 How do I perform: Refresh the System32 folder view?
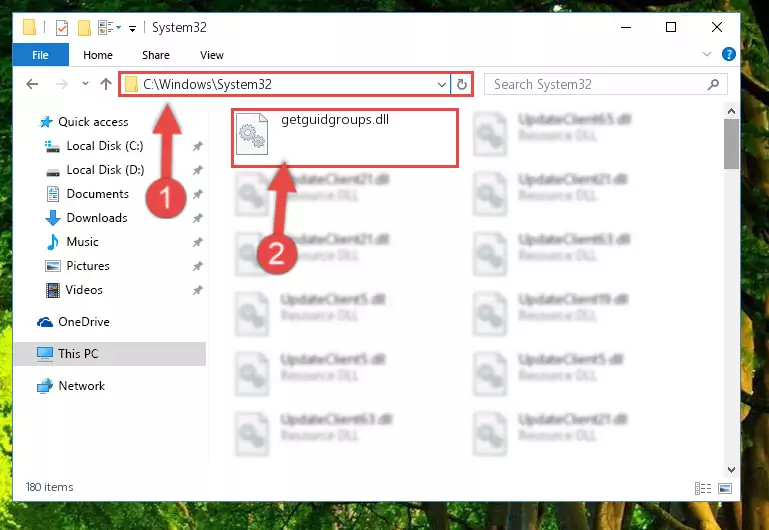click(x=461, y=84)
